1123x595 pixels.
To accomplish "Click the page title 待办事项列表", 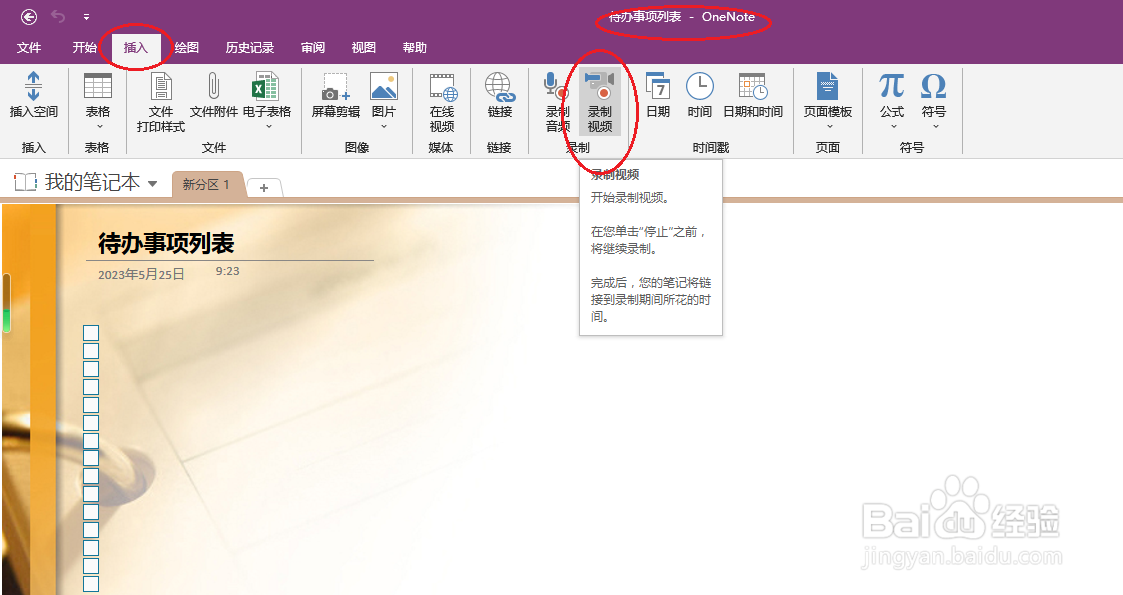I will tap(166, 243).
